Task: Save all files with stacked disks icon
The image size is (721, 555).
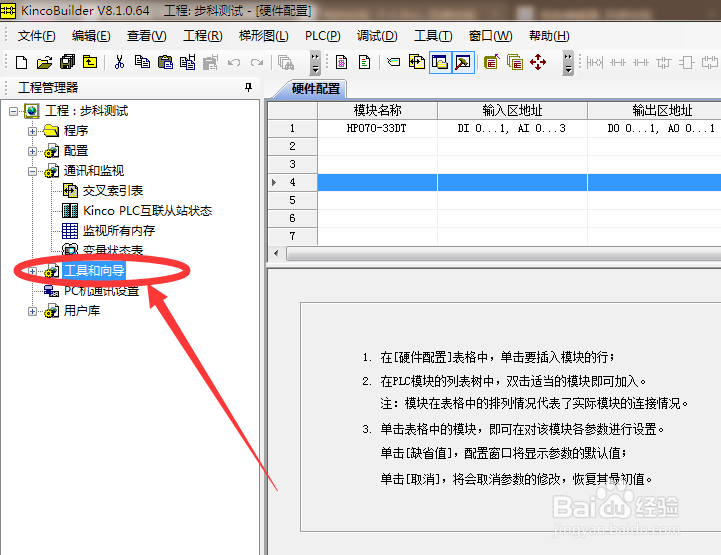Action: point(68,62)
